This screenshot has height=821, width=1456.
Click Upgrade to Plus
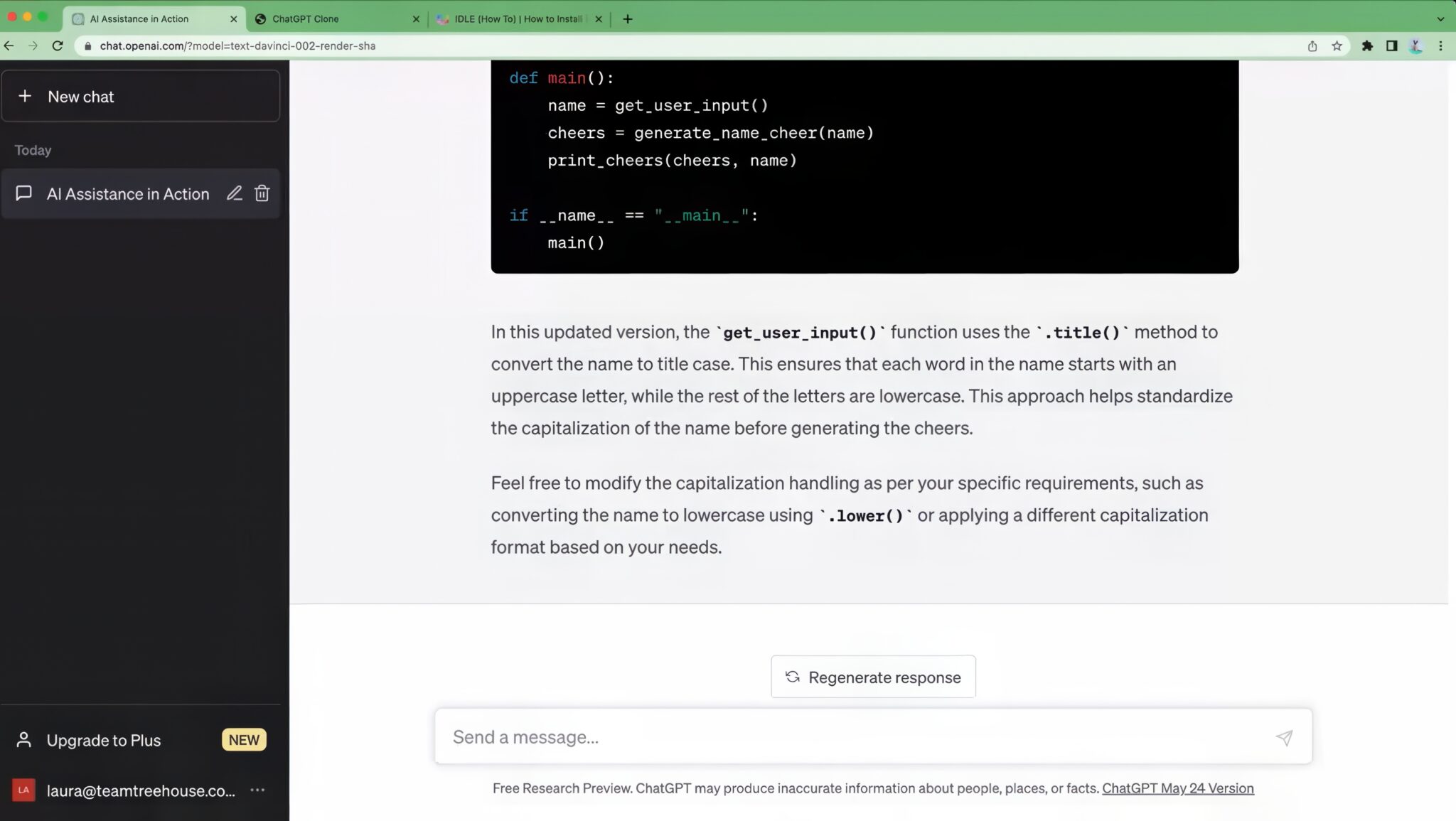[104, 740]
